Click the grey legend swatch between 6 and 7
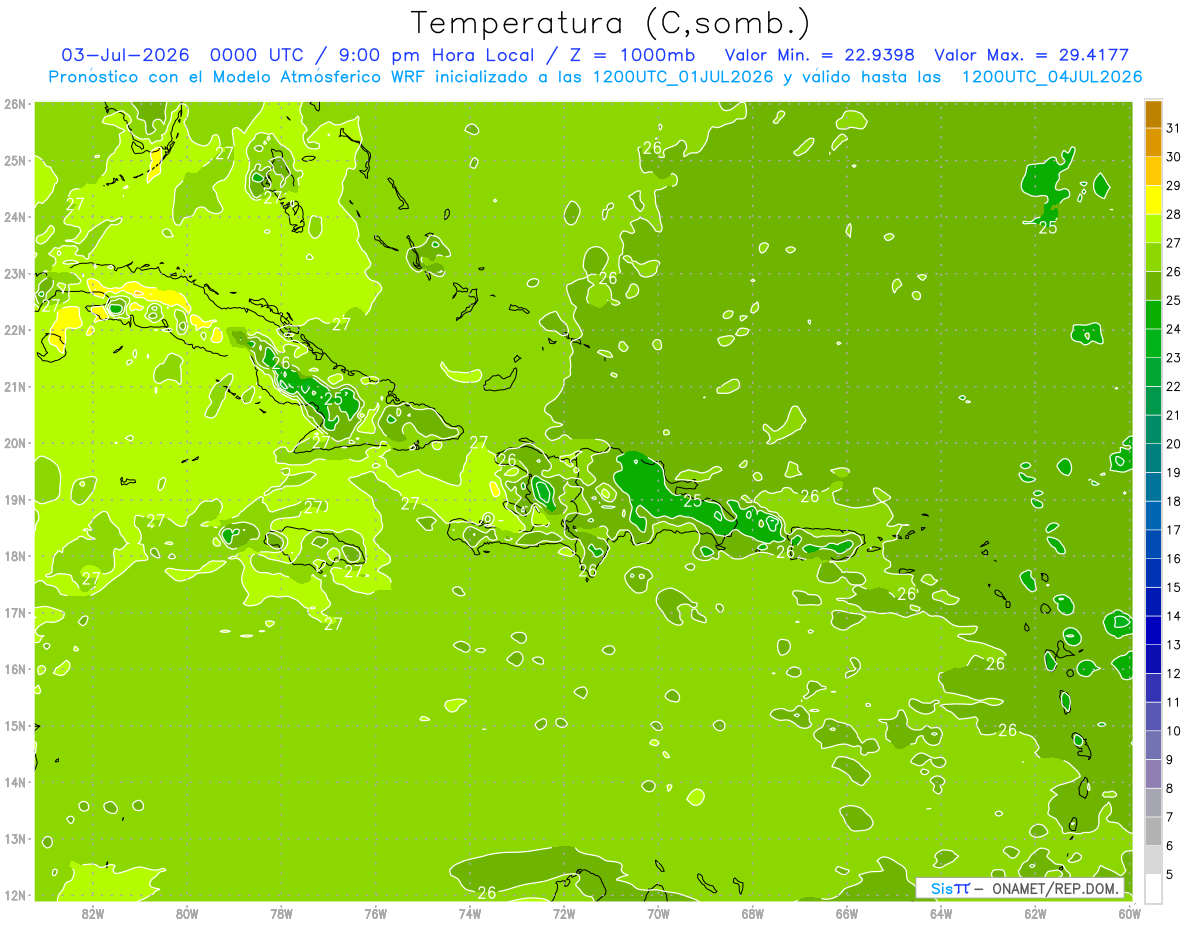Screen dimensions: 1200x927 point(1153,831)
